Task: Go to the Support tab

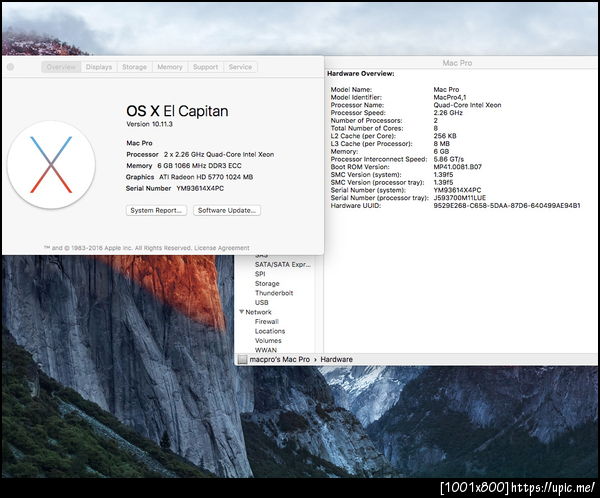Action: (x=205, y=67)
